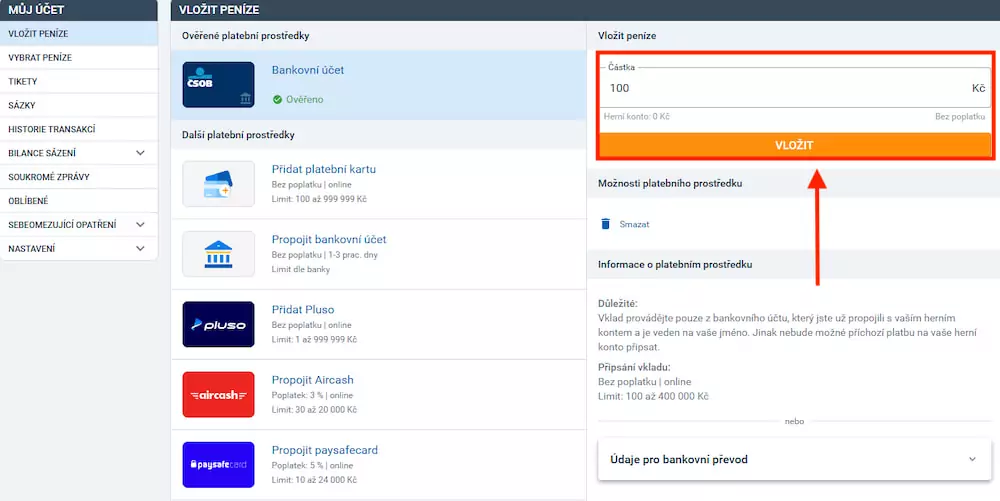This screenshot has height=501, width=1000.
Task: Select the Bankovní účet payment method
Action: pyautogui.click(x=378, y=85)
